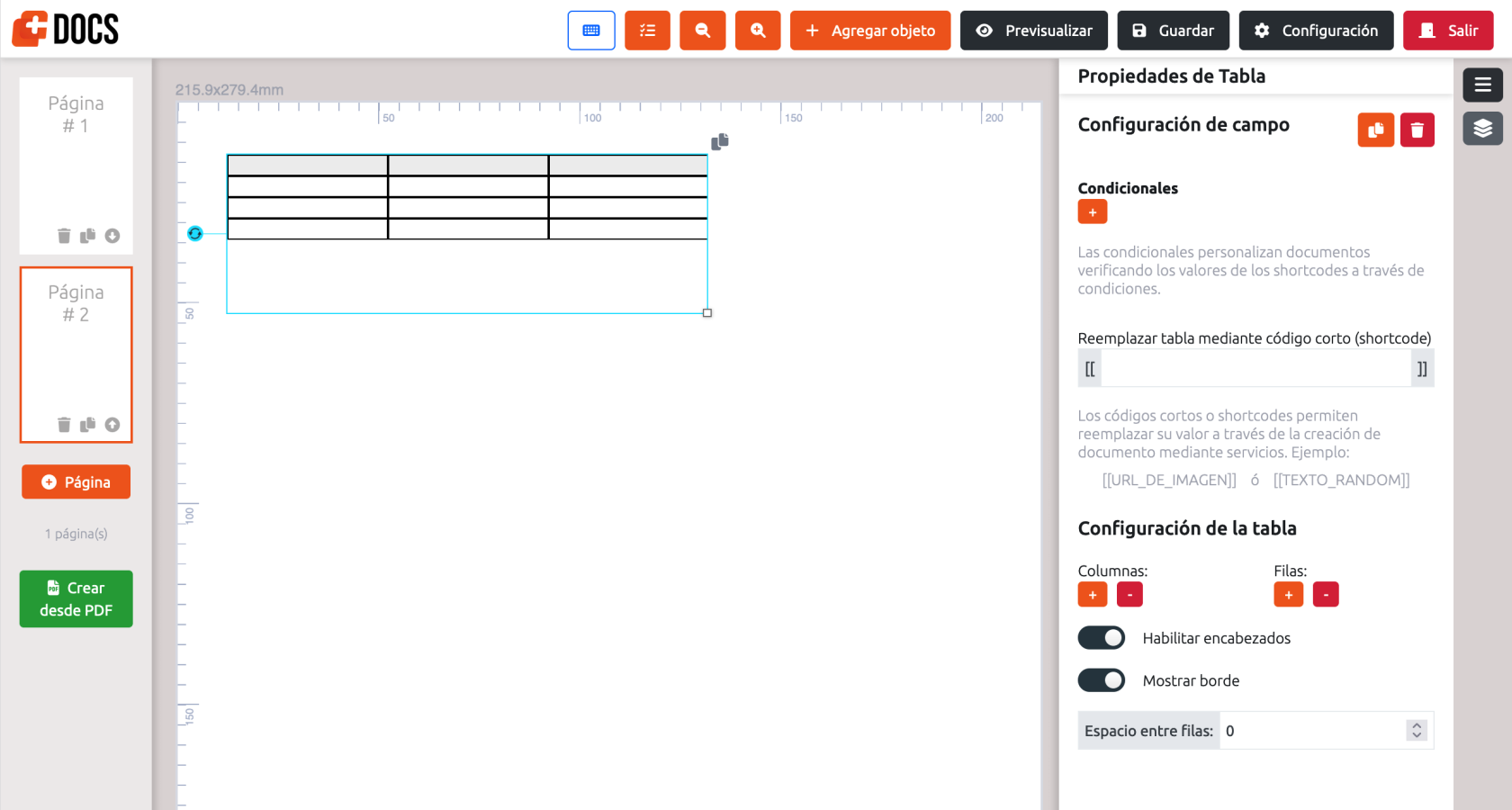Click the first header cell of the table

[x=308, y=166]
